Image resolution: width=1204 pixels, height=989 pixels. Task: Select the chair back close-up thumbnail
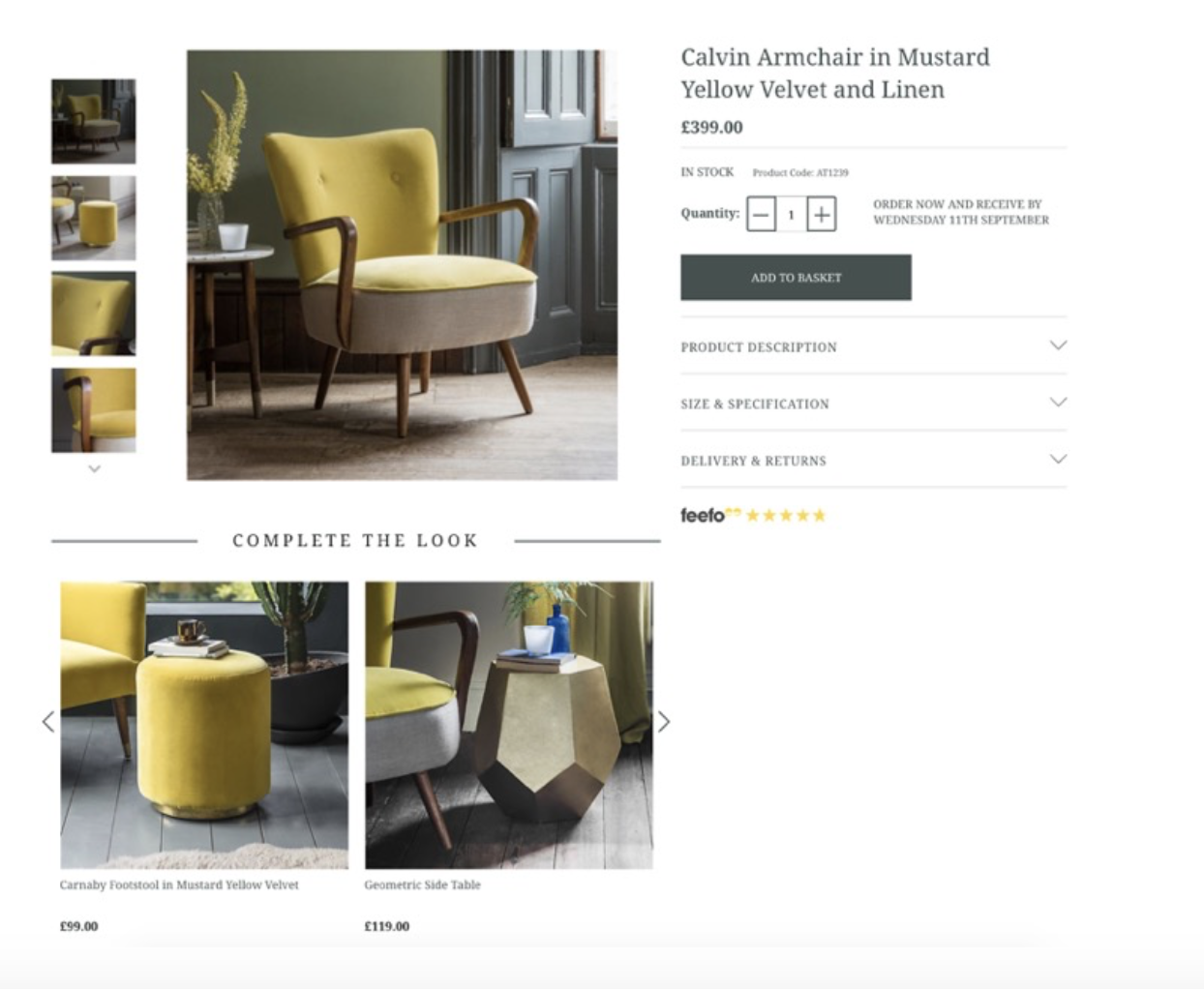point(94,314)
